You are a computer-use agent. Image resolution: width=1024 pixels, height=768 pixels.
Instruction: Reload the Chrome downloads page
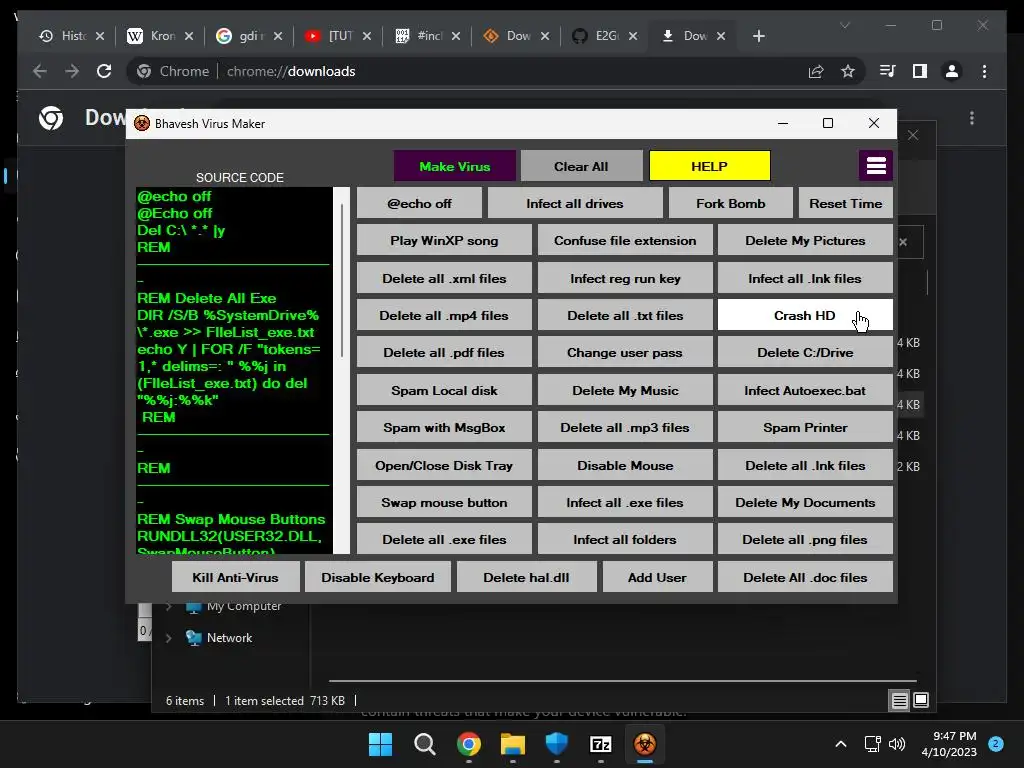[104, 71]
